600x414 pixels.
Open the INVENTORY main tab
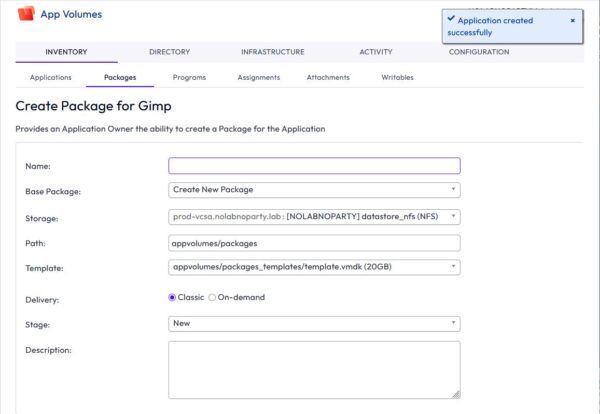coord(66,52)
